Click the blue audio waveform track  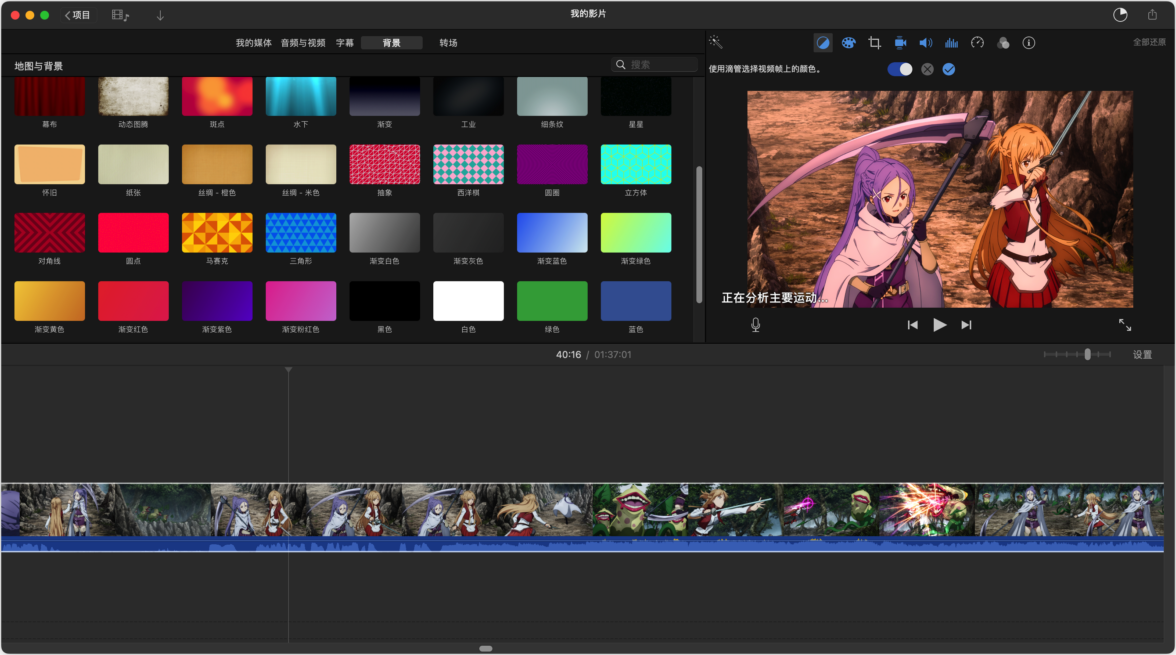pyautogui.click(x=582, y=544)
